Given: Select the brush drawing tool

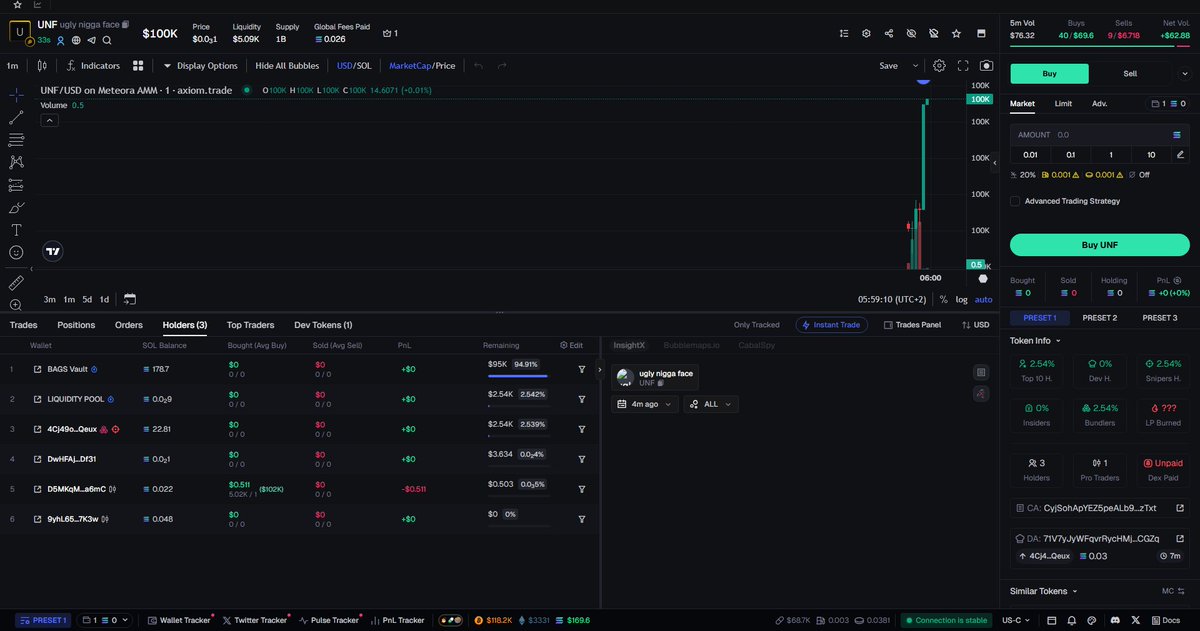Looking at the screenshot, I should pyautogui.click(x=16, y=208).
